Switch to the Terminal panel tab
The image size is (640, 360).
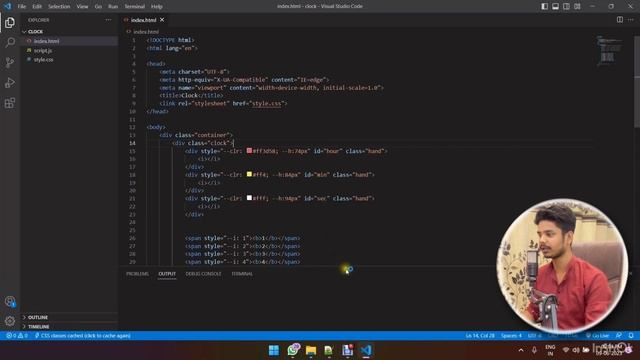click(242, 274)
